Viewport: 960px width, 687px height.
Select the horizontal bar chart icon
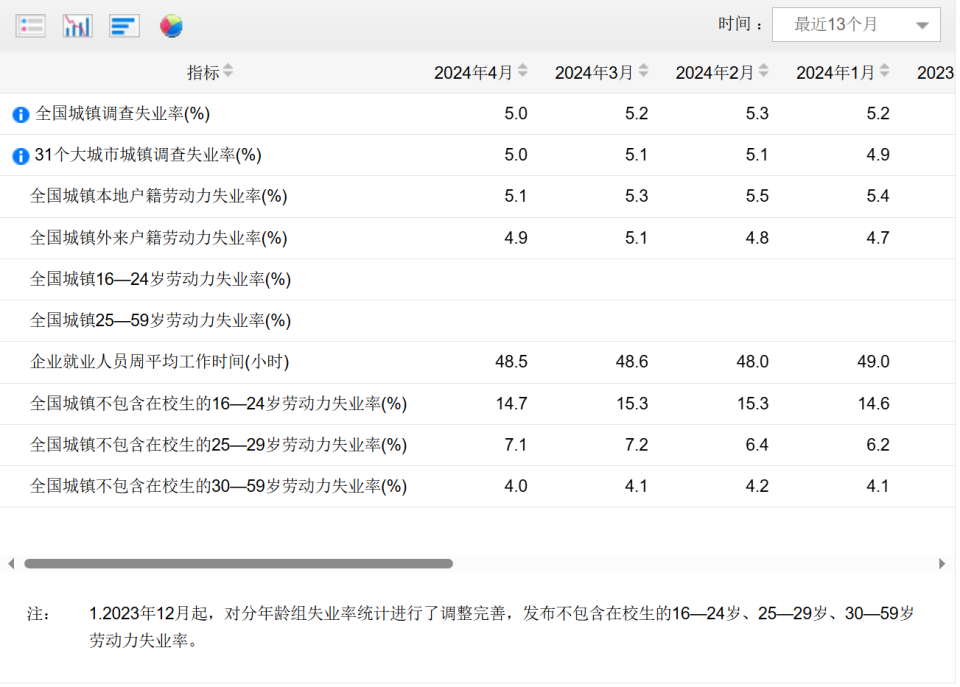coord(124,26)
